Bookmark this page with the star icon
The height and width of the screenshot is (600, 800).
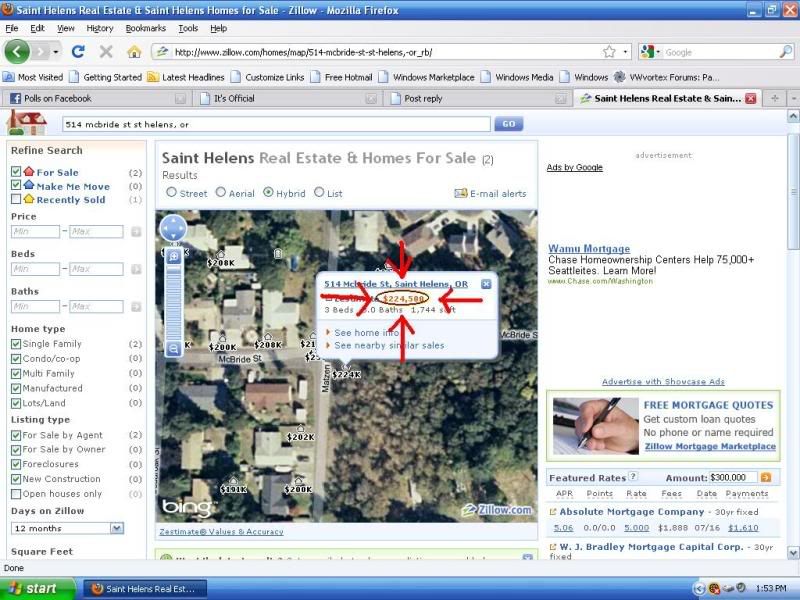coord(609,52)
